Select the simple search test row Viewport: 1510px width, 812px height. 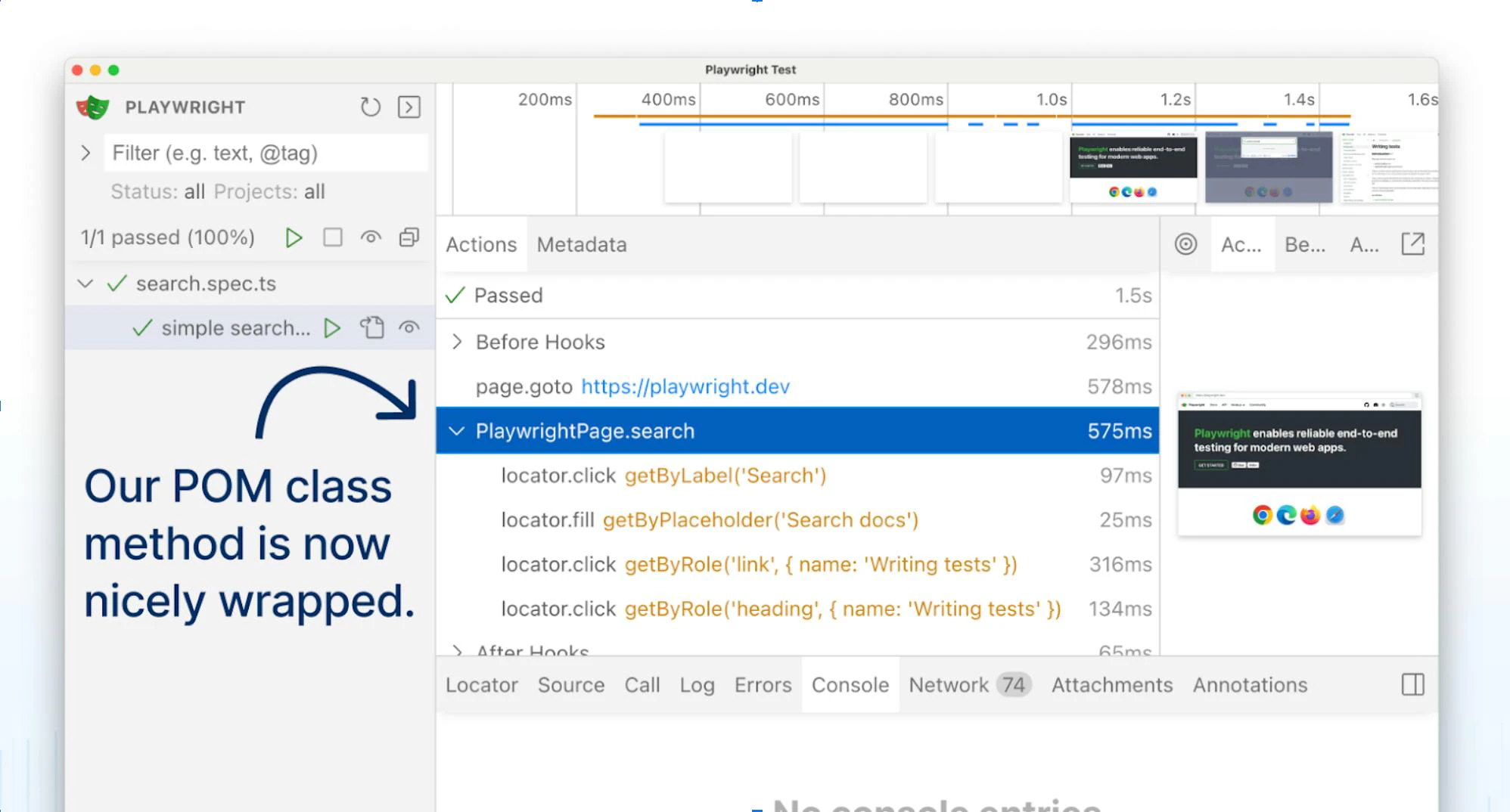coord(250,328)
